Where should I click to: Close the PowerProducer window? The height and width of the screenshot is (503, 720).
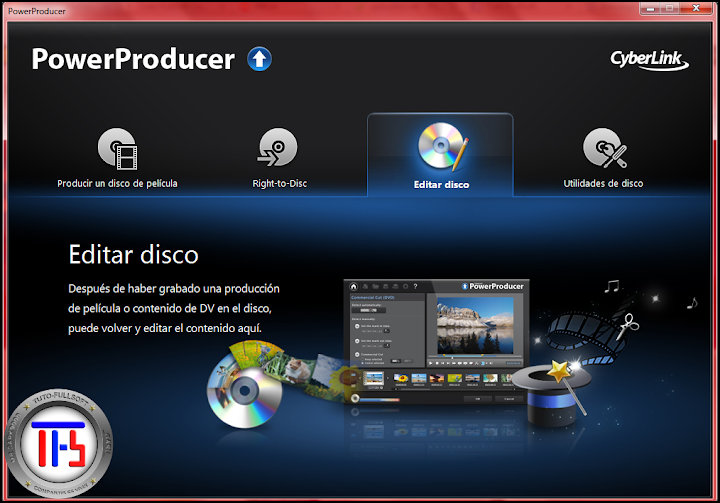pos(697,8)
